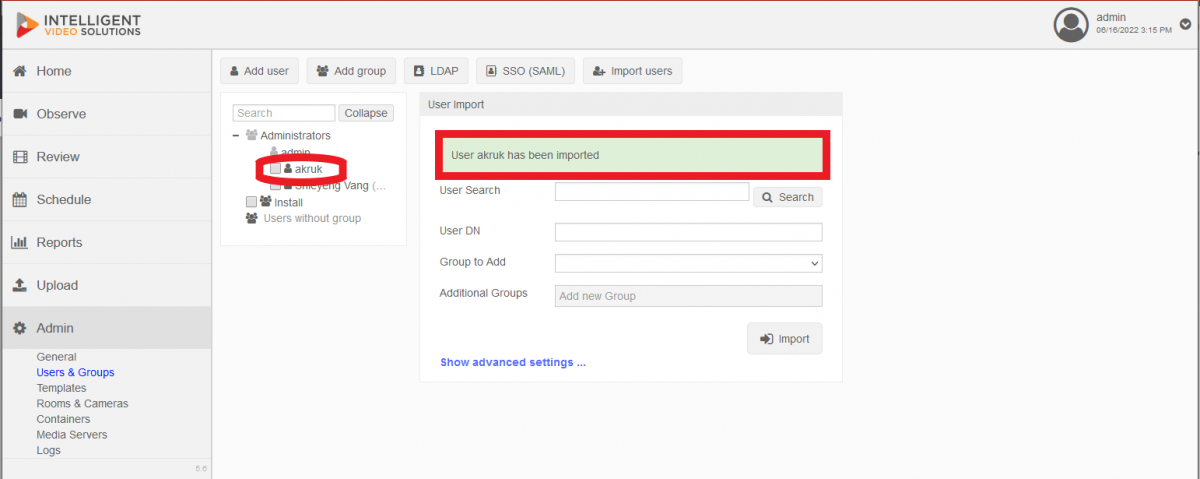This screenshot has height=479, width=1200.
Task: Show advanced settings link
Action: (x=513, y=362)
